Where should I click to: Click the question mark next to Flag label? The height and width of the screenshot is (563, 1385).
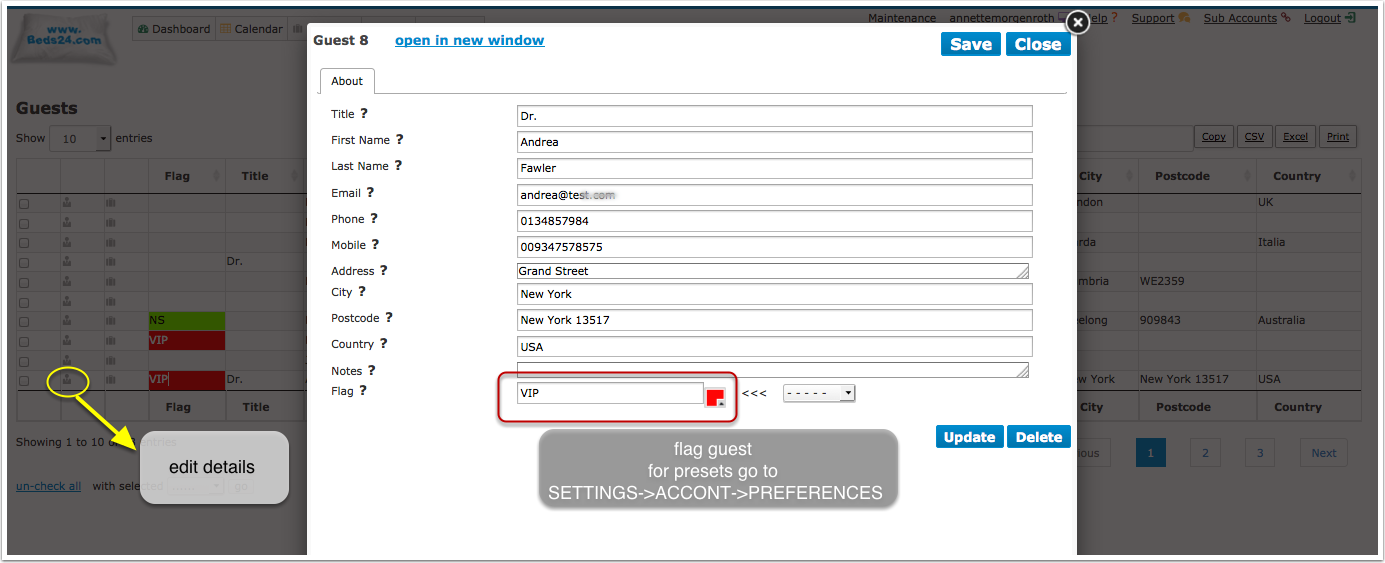362,391
